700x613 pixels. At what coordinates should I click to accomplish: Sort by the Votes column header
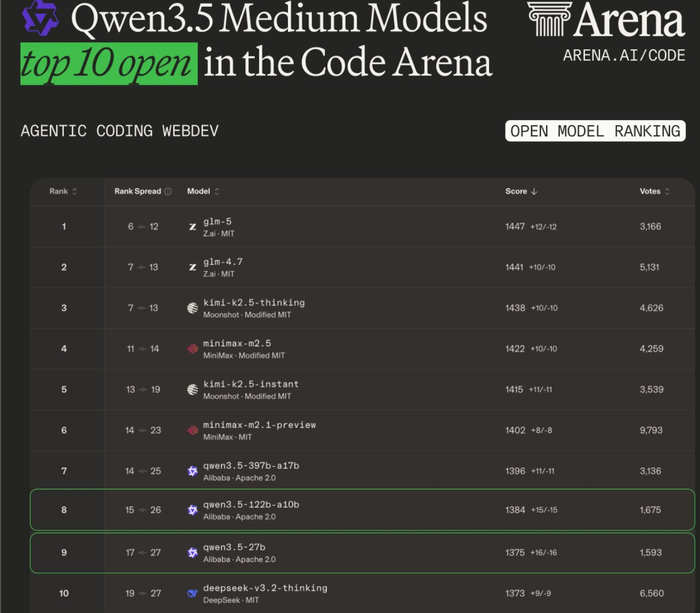tap(653, 191)
